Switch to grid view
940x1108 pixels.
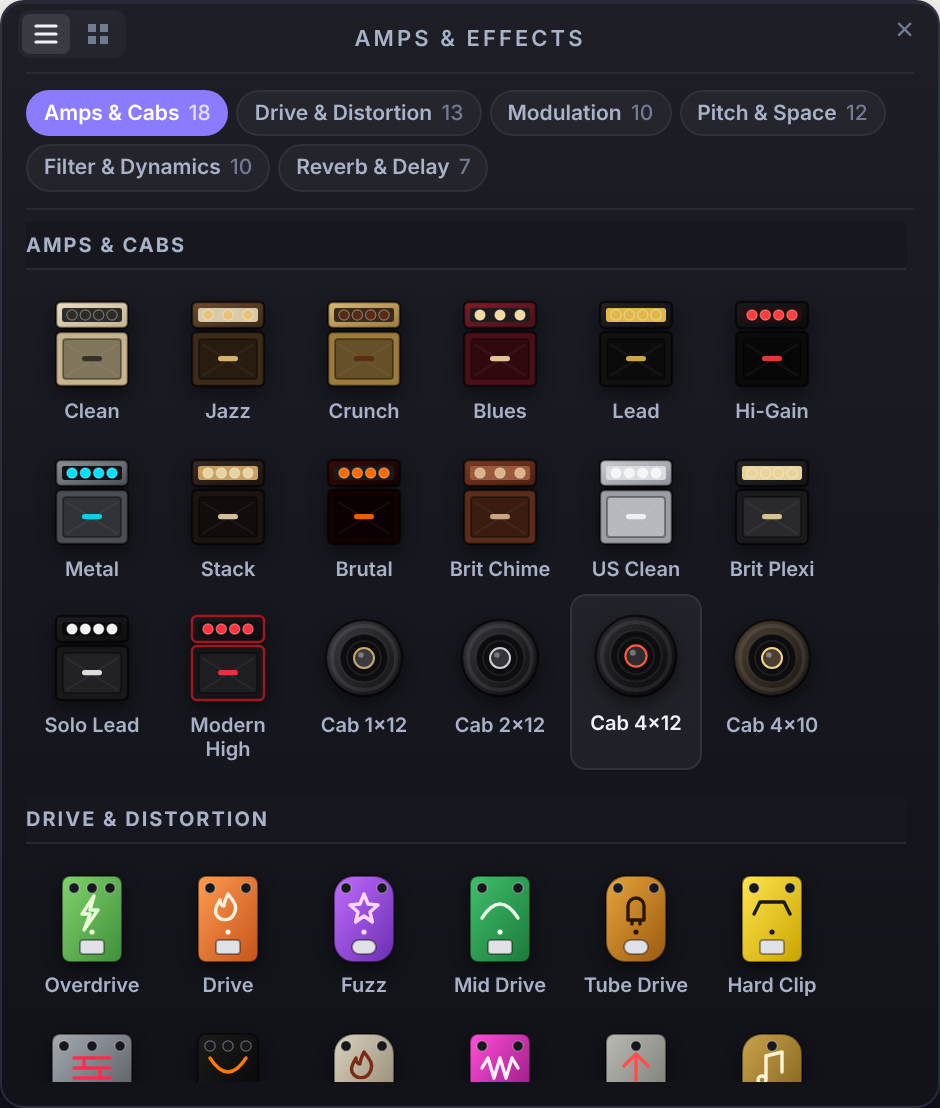point(98,34)
